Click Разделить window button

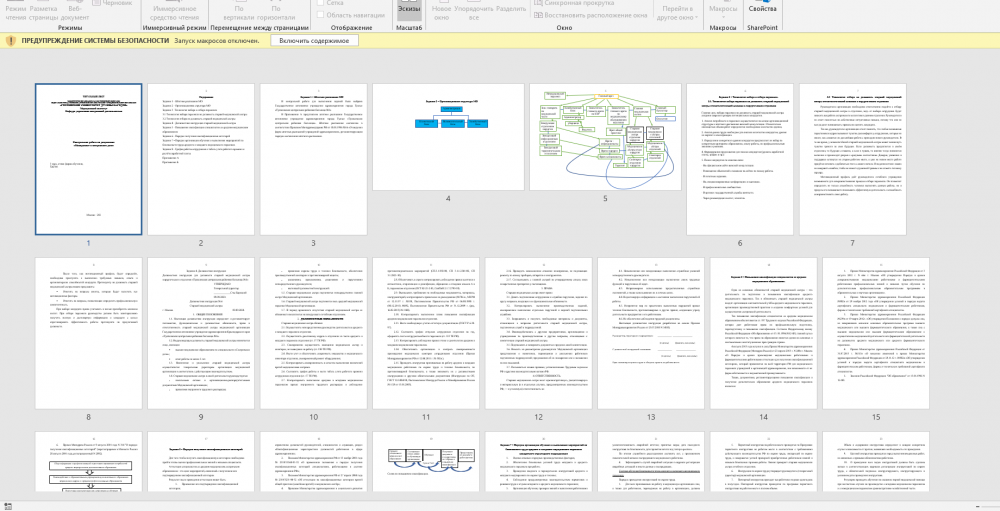[511, 9]
